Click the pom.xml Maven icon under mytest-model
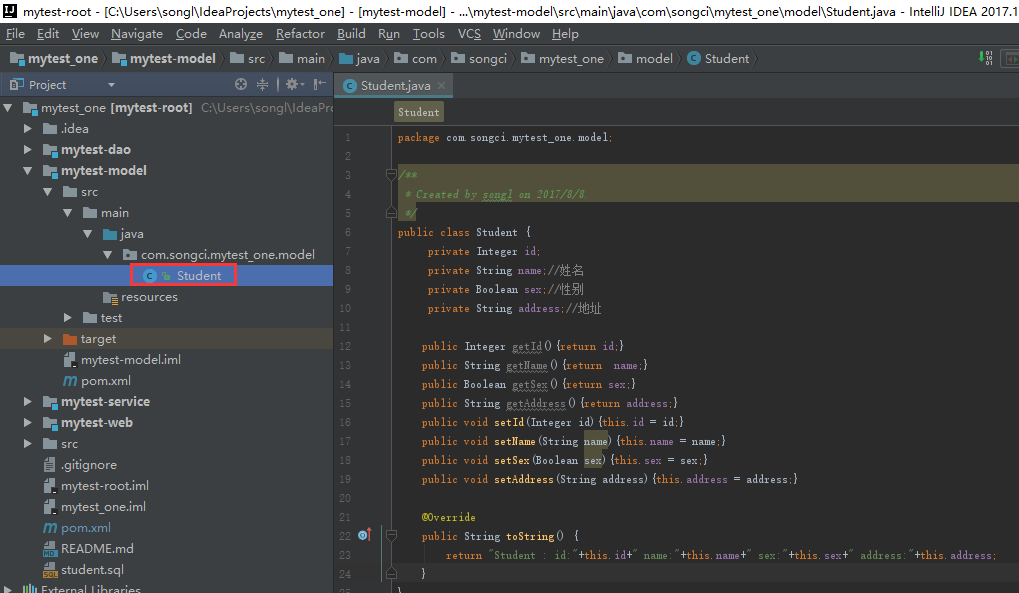This screenshot has width=1019, height=593. pos(70,381)
